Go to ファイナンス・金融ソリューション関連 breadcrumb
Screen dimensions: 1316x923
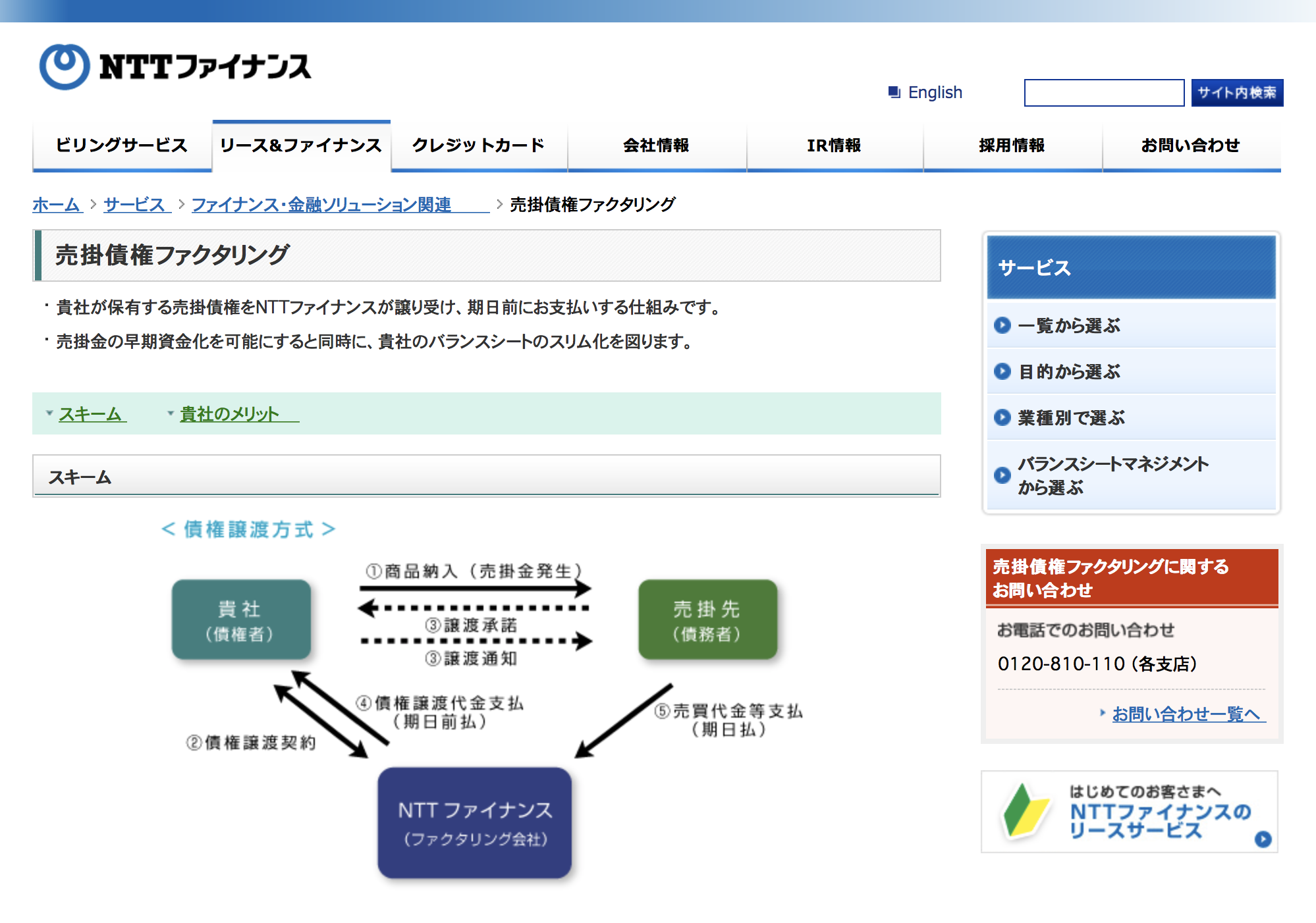click(x=340, y=205)
